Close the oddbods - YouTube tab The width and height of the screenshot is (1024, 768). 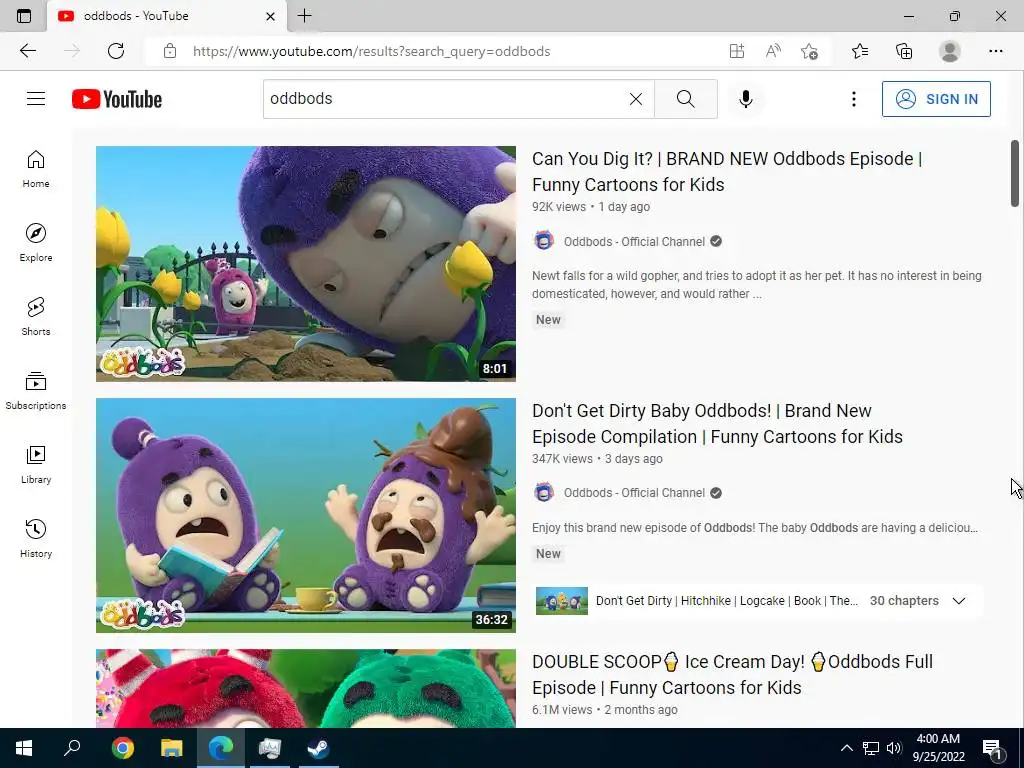(x=270, y=16)
